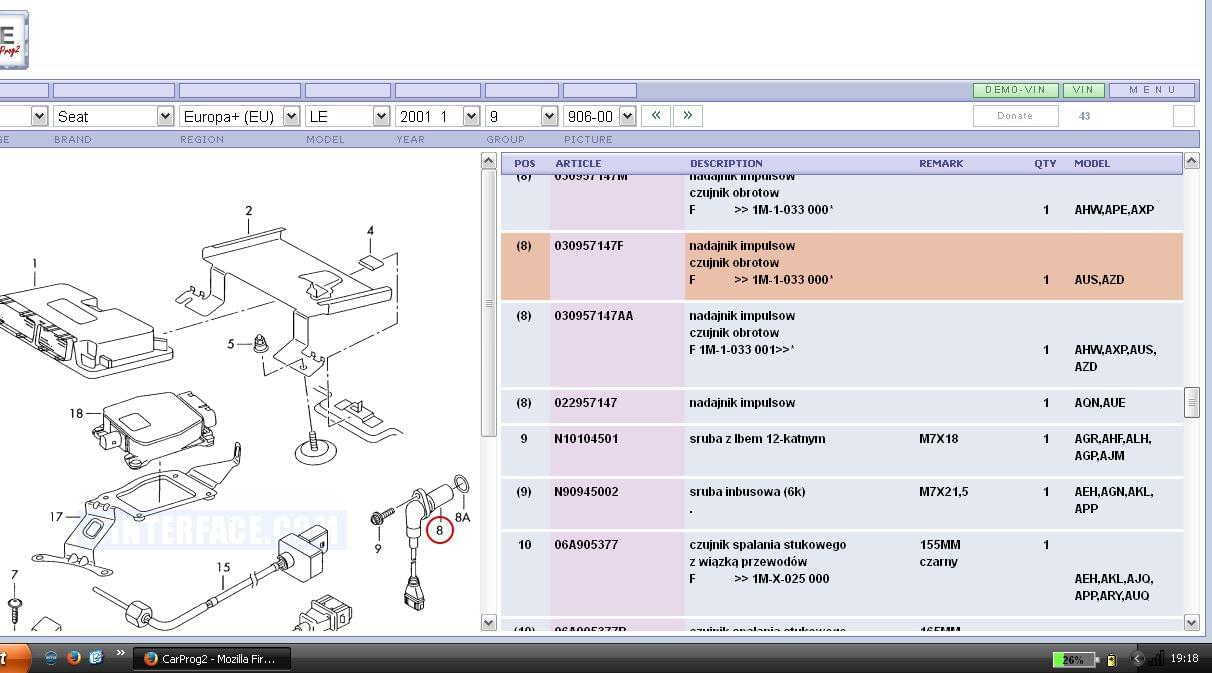
Task: Click remark M7X21,5 cell
Action: pyautogui.click(x=944, y=492)
